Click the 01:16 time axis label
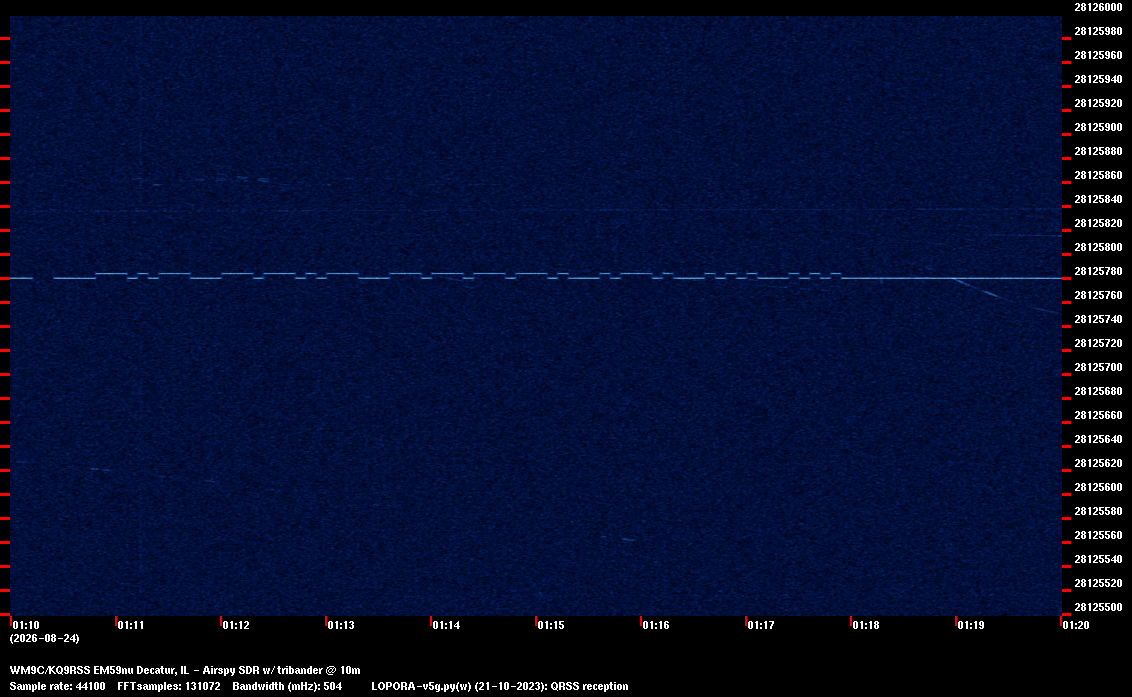 (x=656, y=625)
